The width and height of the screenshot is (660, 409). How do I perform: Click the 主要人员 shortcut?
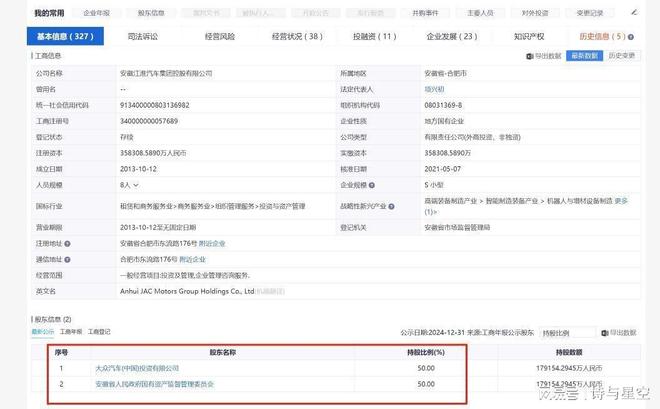click(480, 13)
